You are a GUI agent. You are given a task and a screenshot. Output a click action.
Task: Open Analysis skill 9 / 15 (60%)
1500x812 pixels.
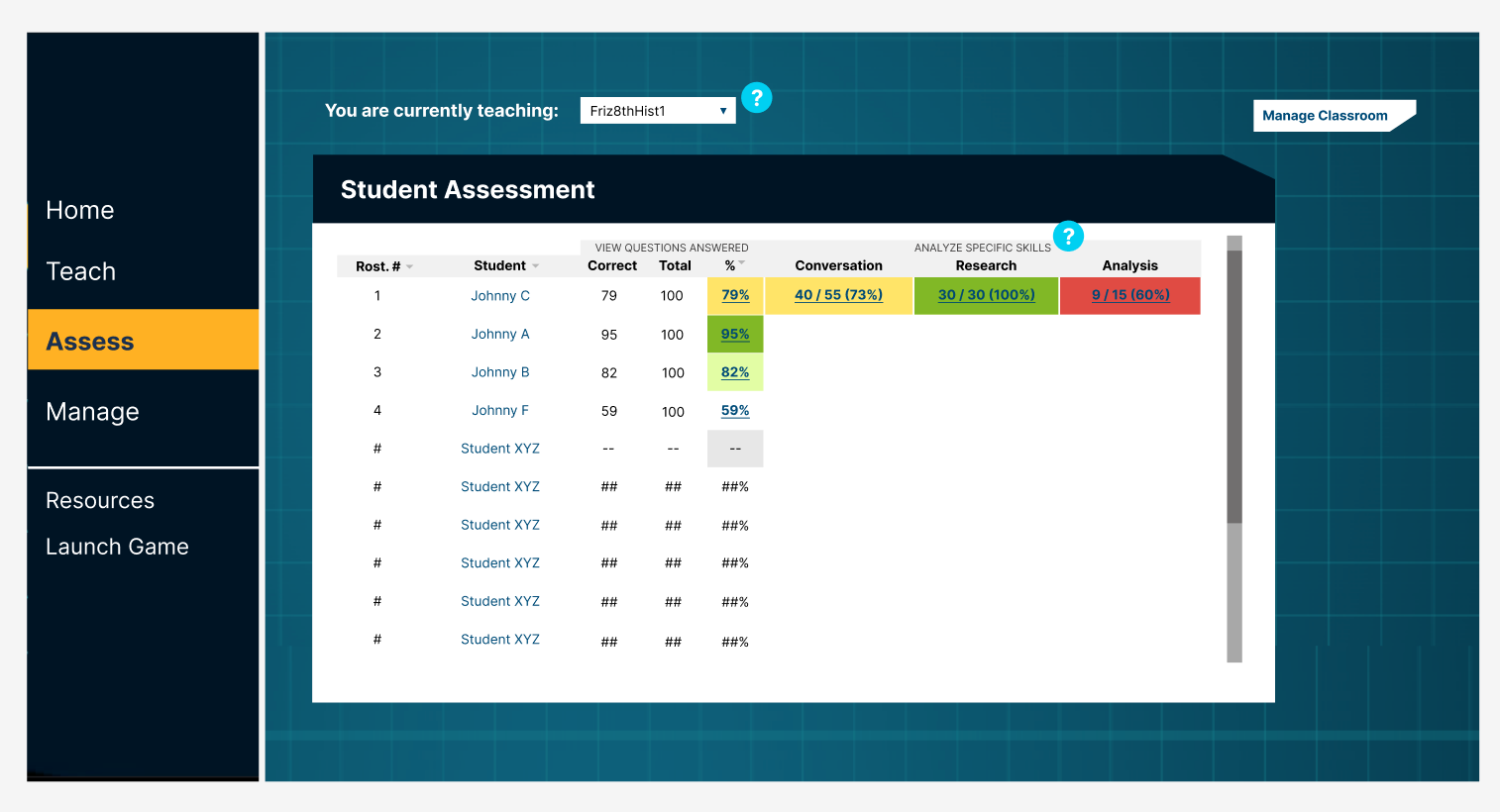tap(1130, 295)
